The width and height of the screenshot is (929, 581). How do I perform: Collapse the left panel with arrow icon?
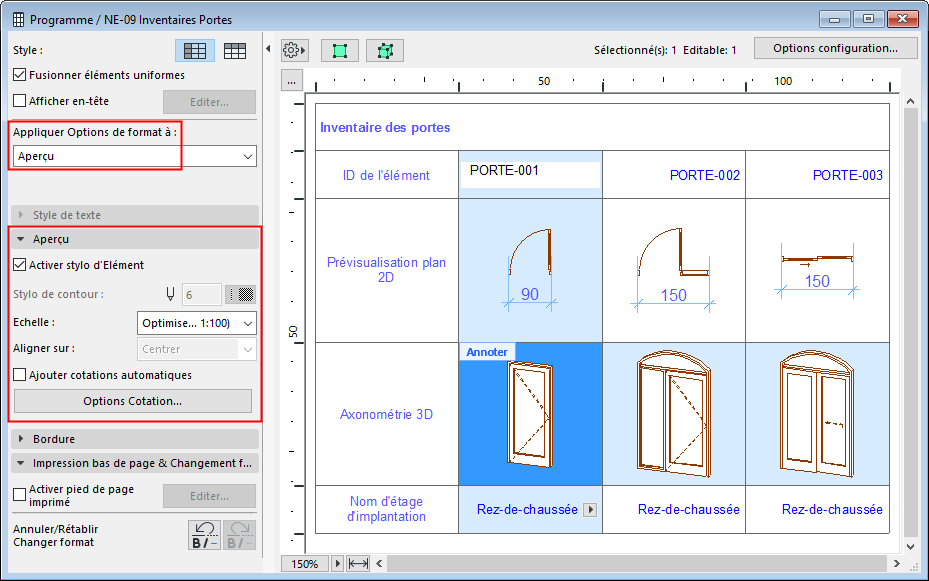pos(268,49)
